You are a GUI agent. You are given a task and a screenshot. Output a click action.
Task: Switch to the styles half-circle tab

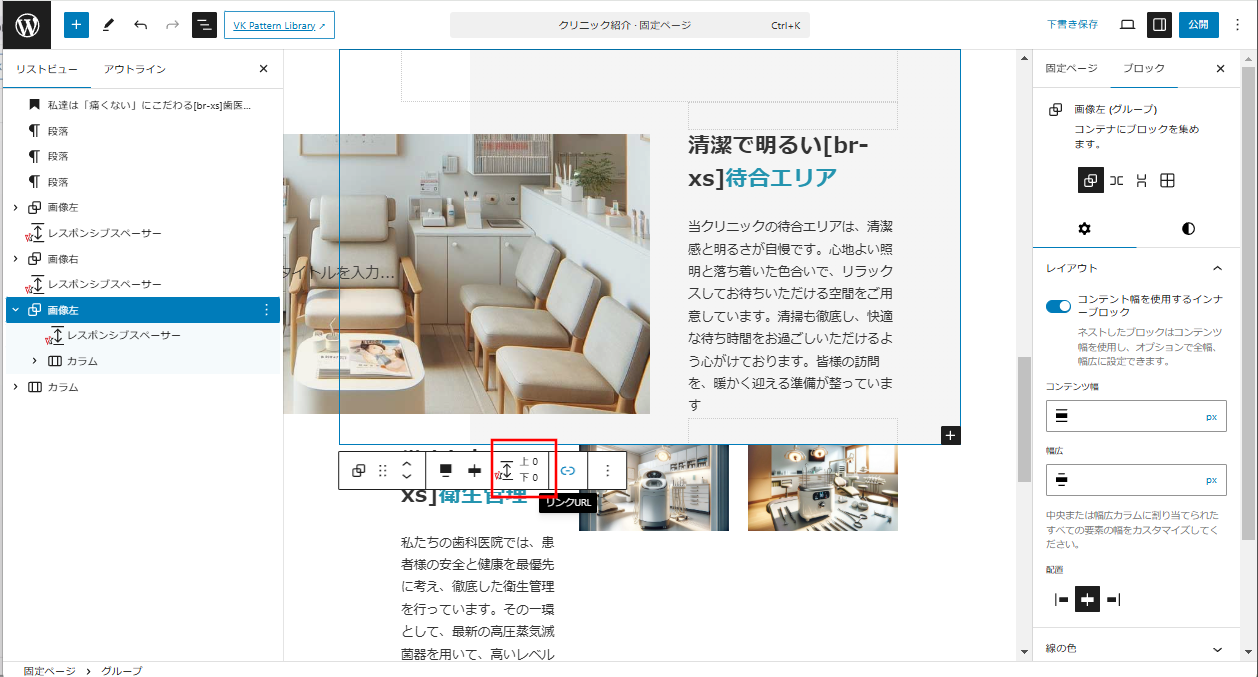pos(1188,228)
